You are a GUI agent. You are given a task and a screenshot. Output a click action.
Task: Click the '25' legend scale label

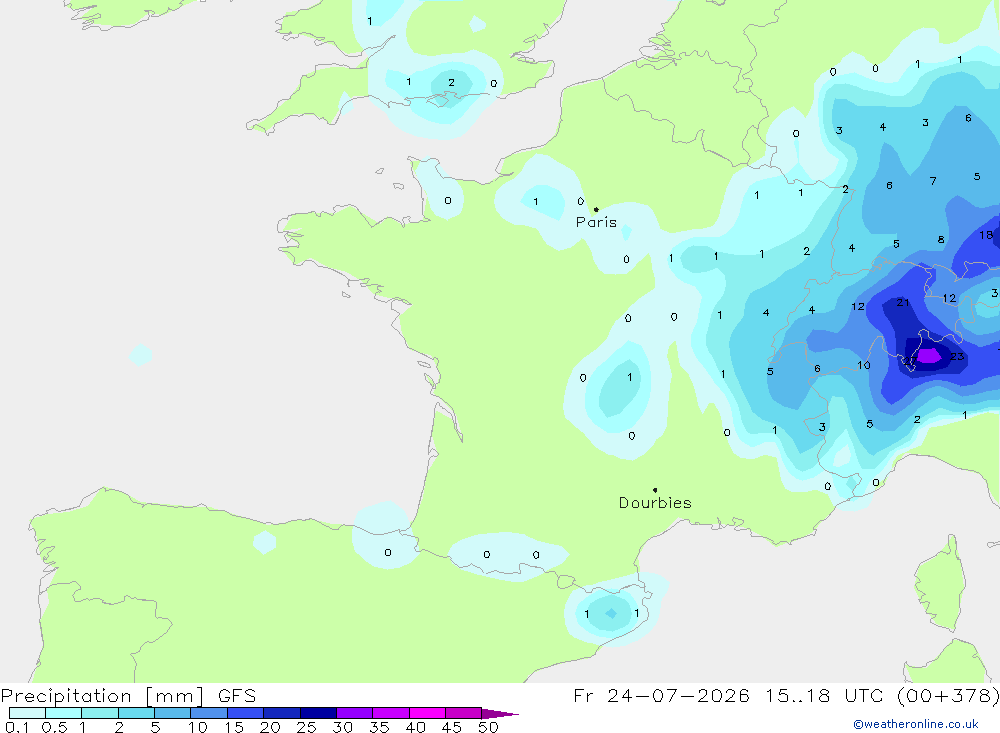coord(306,727)
